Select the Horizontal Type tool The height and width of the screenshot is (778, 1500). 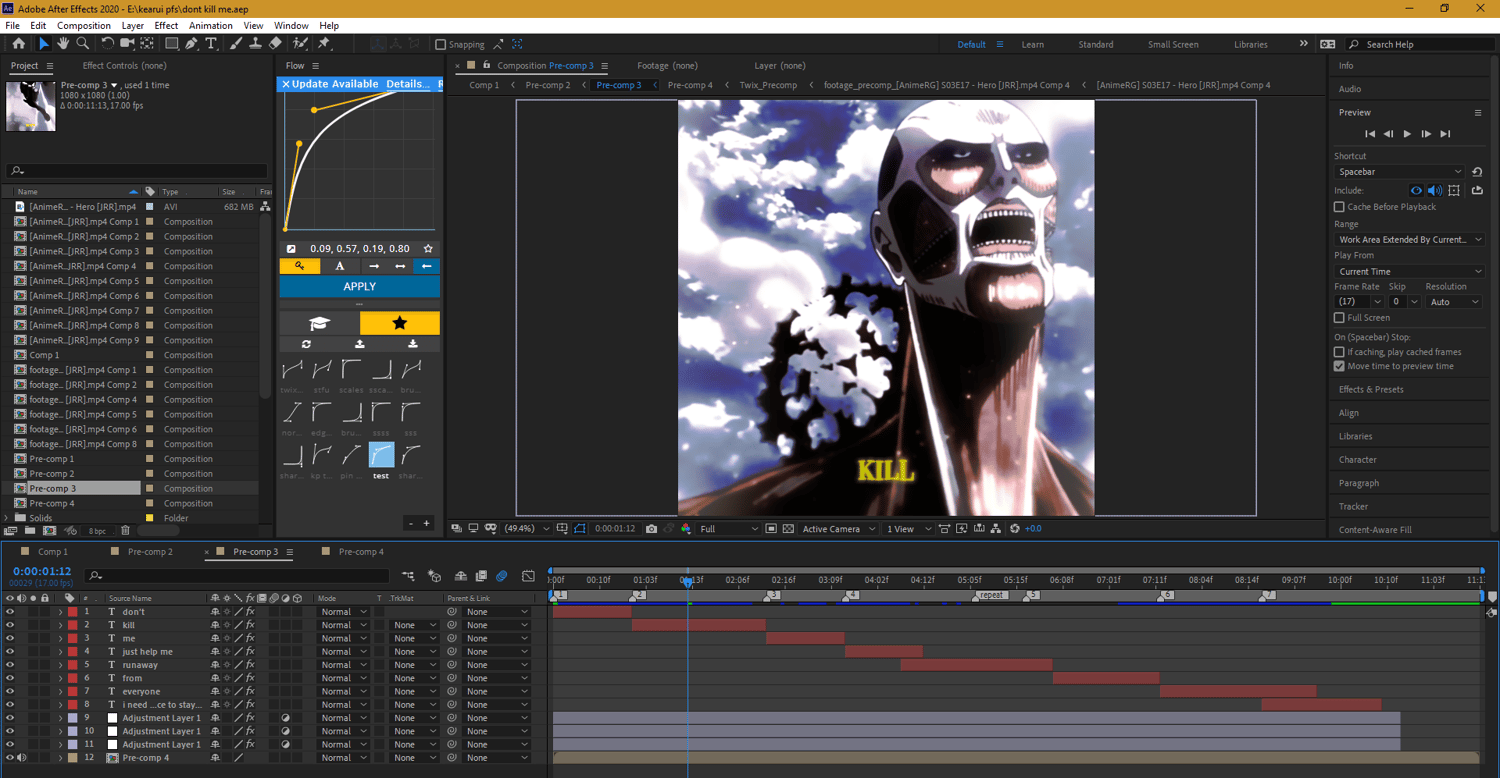click(211, 44)
